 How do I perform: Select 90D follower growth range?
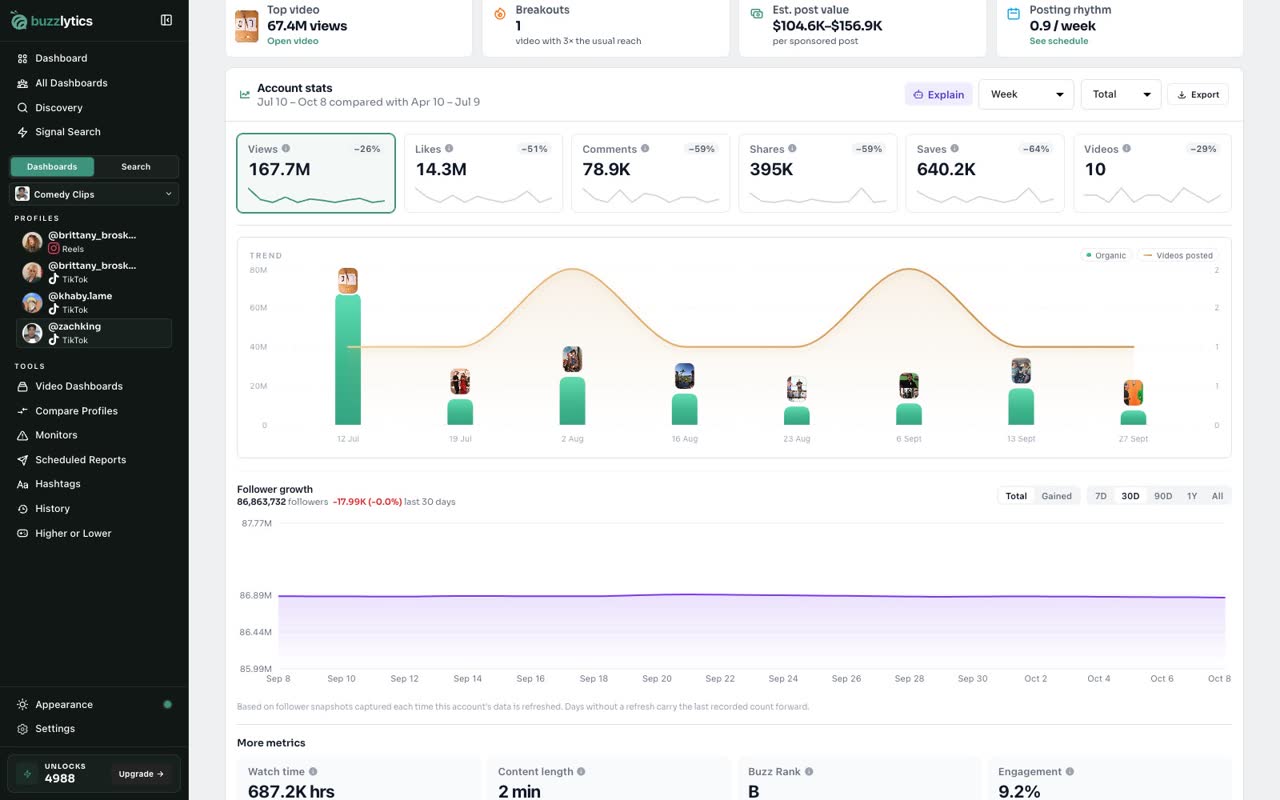click(1163, 496)
